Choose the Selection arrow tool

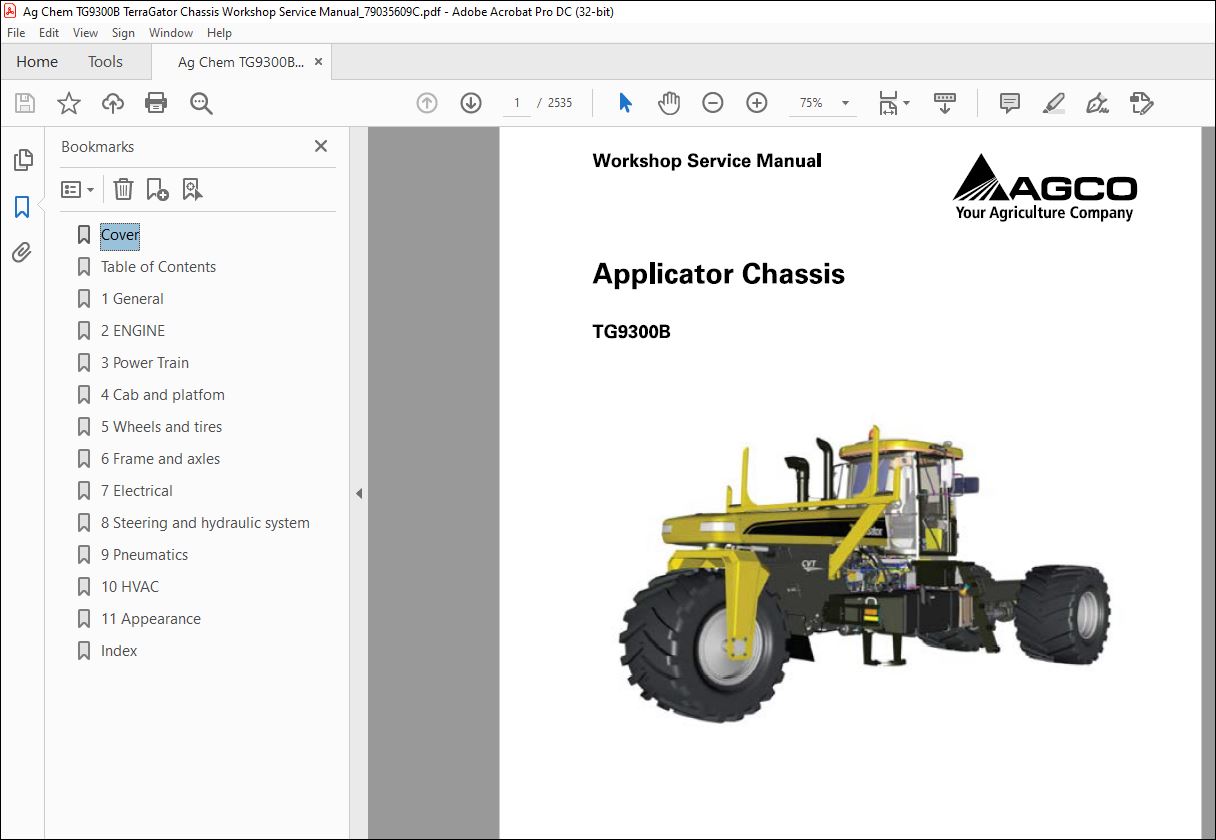(x=626, y=103)
